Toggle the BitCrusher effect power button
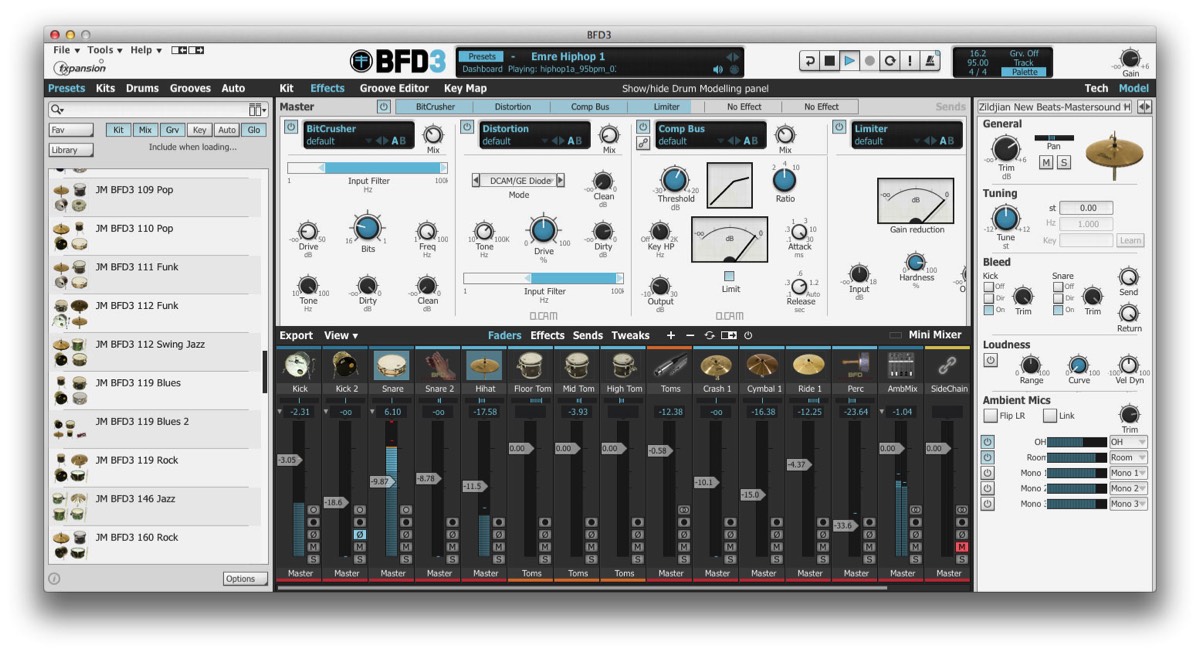Image resolution: width=1200 pixels, height=652 pixels. pyautogui.click(x=291, y=127)
